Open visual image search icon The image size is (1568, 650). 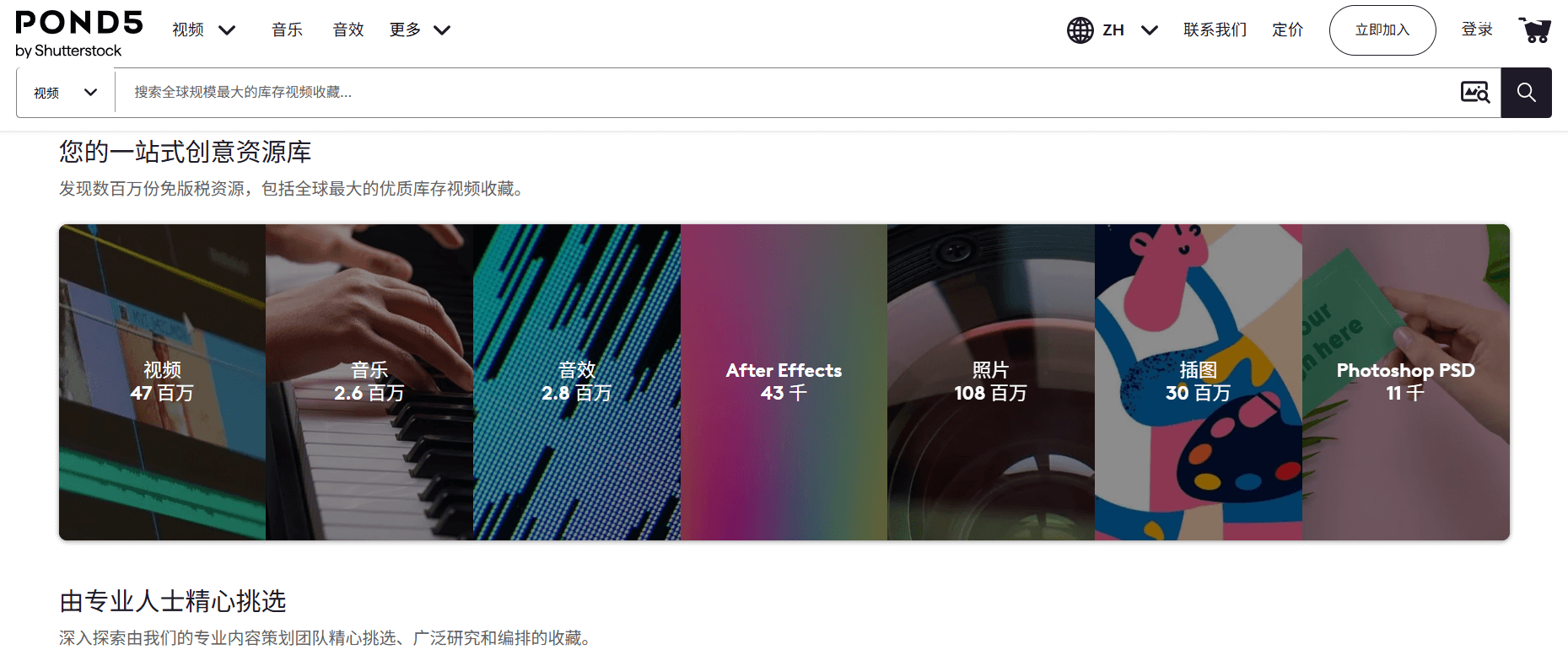1475,93
